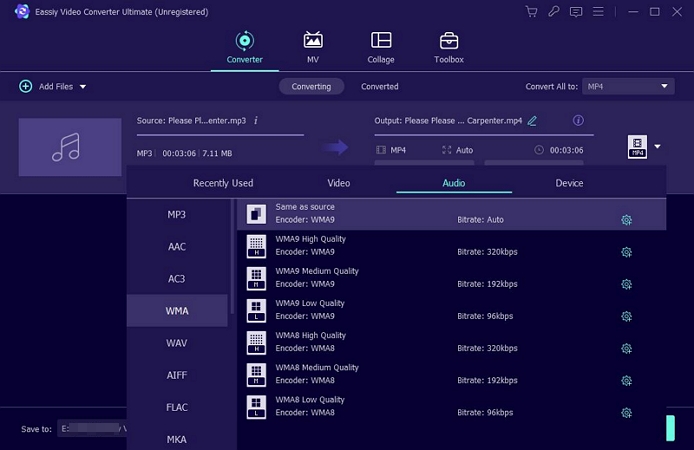694x450 pixels.
Task: Open the Convert All to MP4 dropdown
Action: coord(628,86)
